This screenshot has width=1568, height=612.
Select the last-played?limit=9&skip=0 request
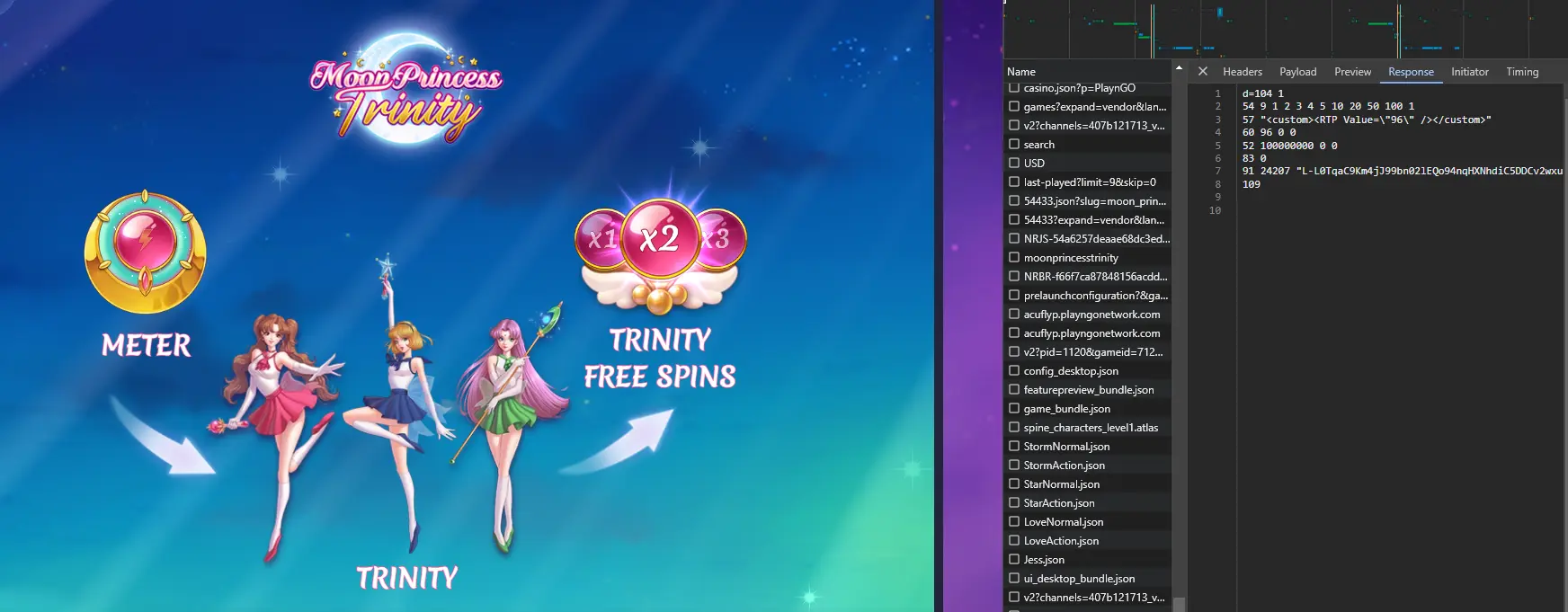pyautogui.click(x=1088, y=182)
